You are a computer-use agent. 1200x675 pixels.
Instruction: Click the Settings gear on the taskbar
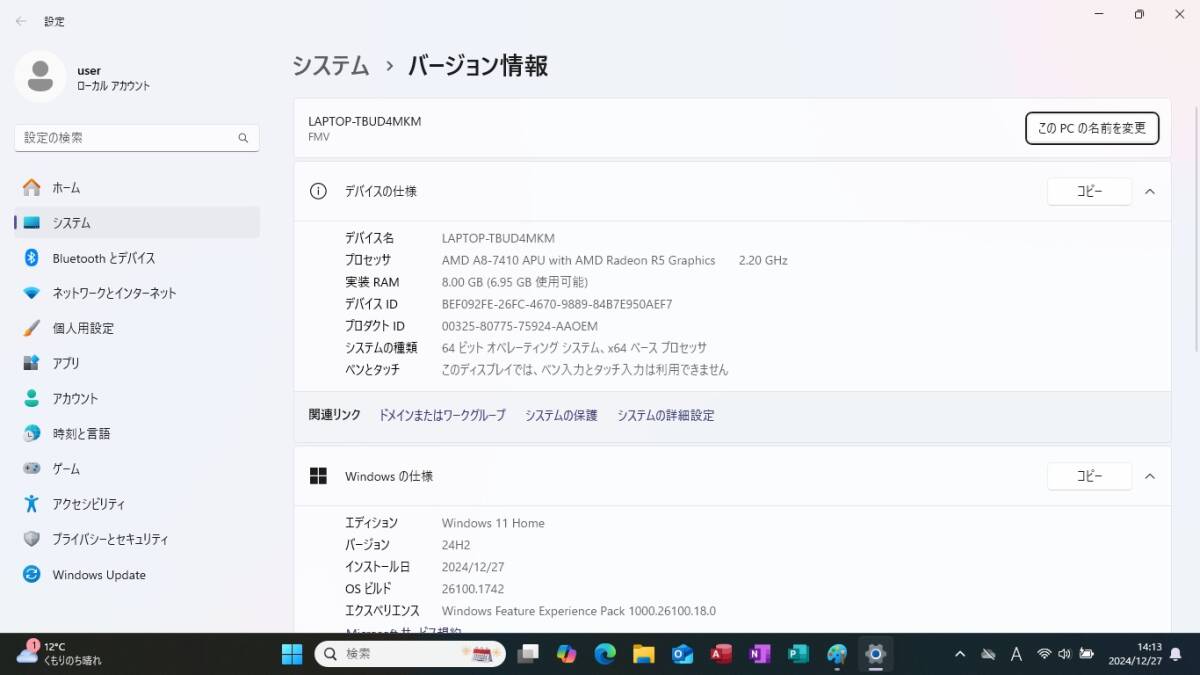875,654
